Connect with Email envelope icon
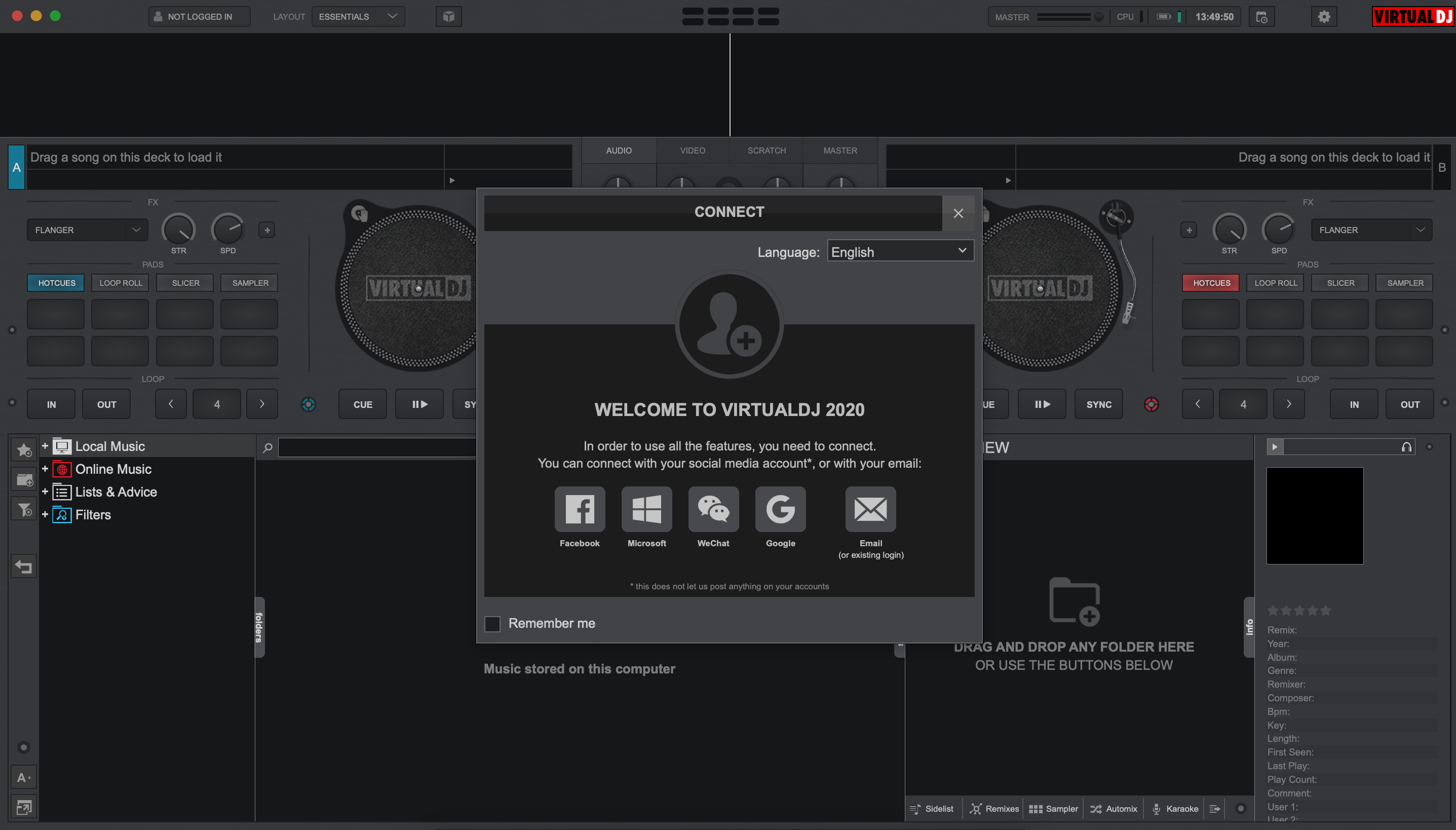The width and height of the screenshot is (1456, 830). 870,509
